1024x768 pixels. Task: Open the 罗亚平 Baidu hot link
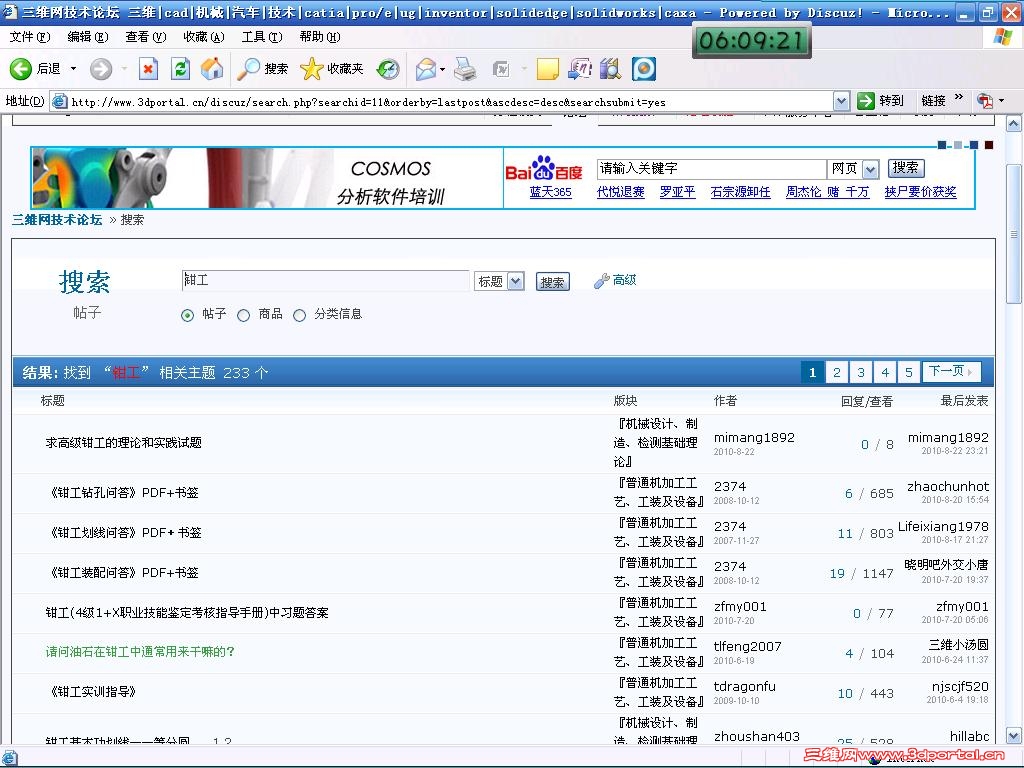click(x=677, y=192)
